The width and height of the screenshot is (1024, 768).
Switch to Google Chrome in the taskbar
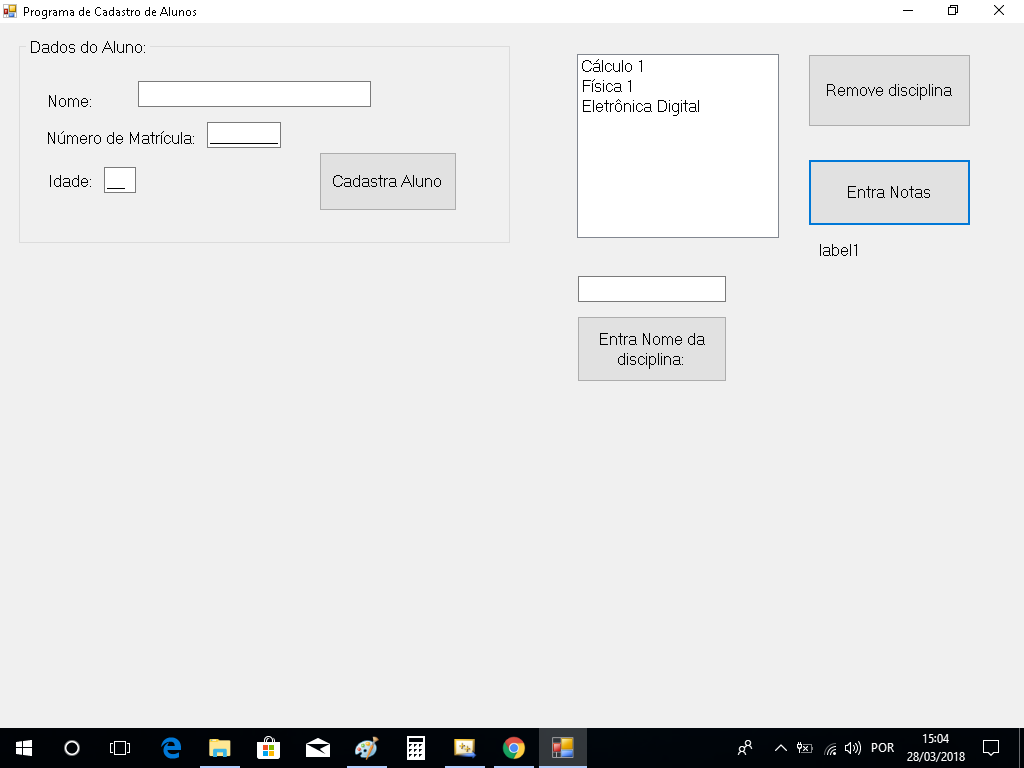point(514,748)
